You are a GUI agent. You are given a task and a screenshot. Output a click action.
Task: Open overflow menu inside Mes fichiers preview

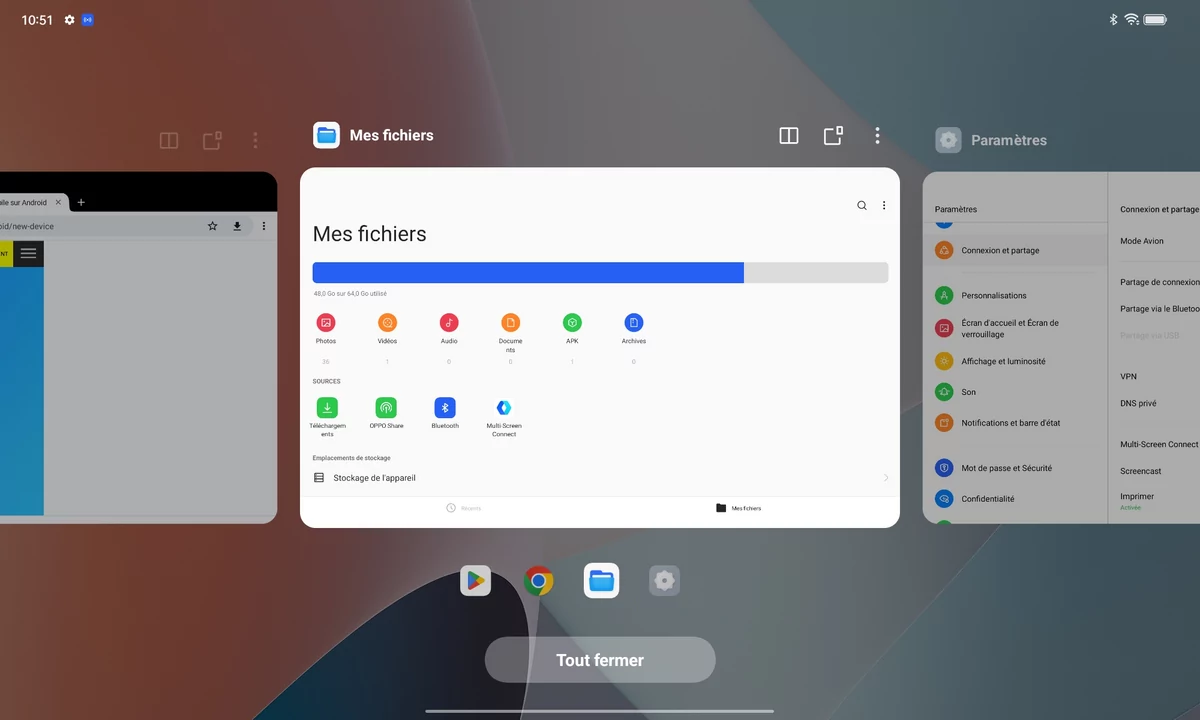click(x=884, y=205)
